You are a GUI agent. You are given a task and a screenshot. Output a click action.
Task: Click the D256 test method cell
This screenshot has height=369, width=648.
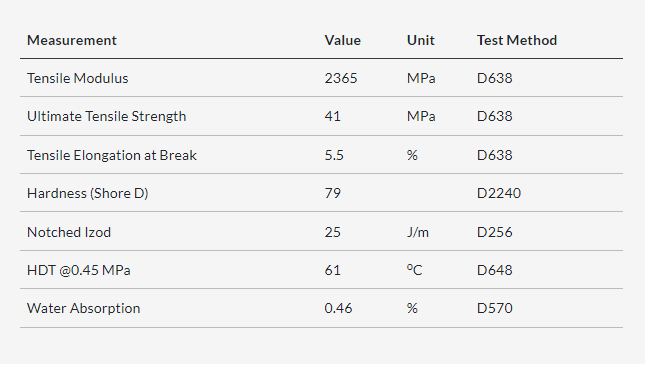495,232
